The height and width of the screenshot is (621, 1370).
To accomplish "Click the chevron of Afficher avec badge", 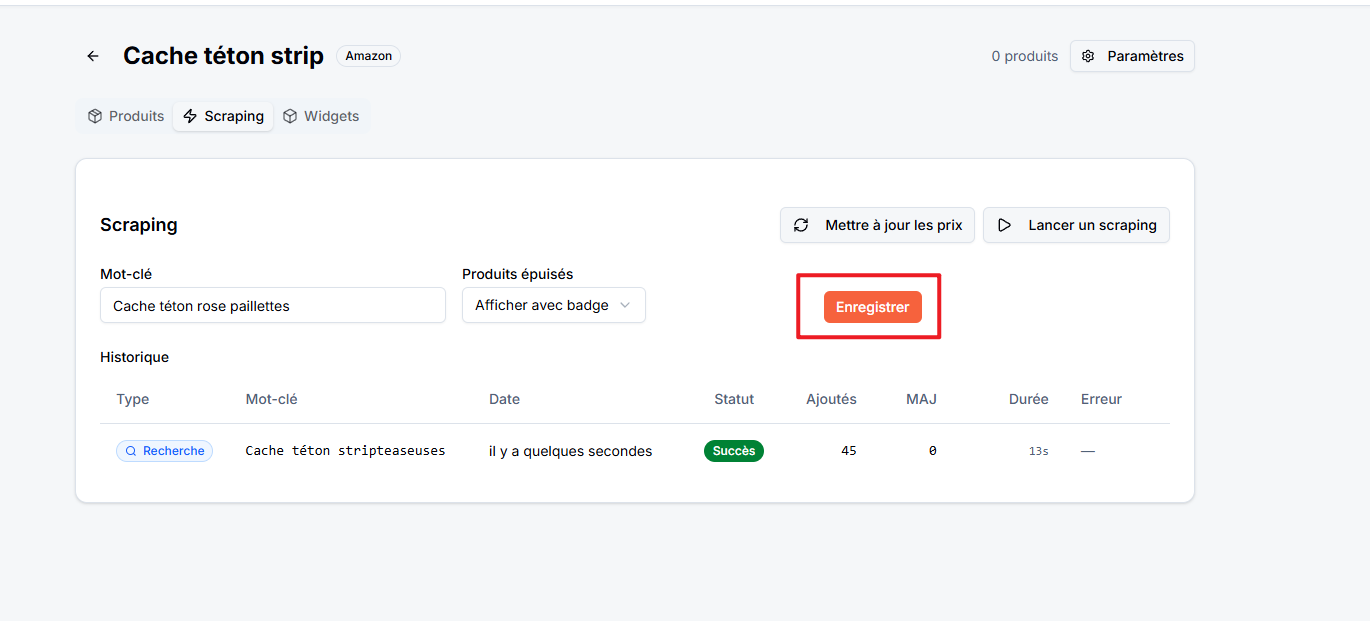I will click(x=625, y=305).
